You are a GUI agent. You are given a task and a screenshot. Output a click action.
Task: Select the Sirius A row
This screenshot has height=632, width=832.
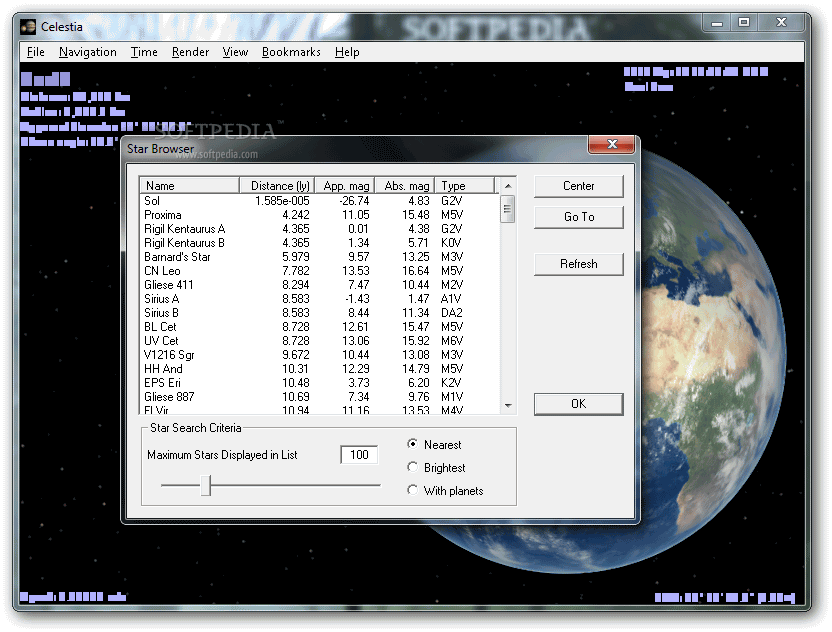[318, 299]
